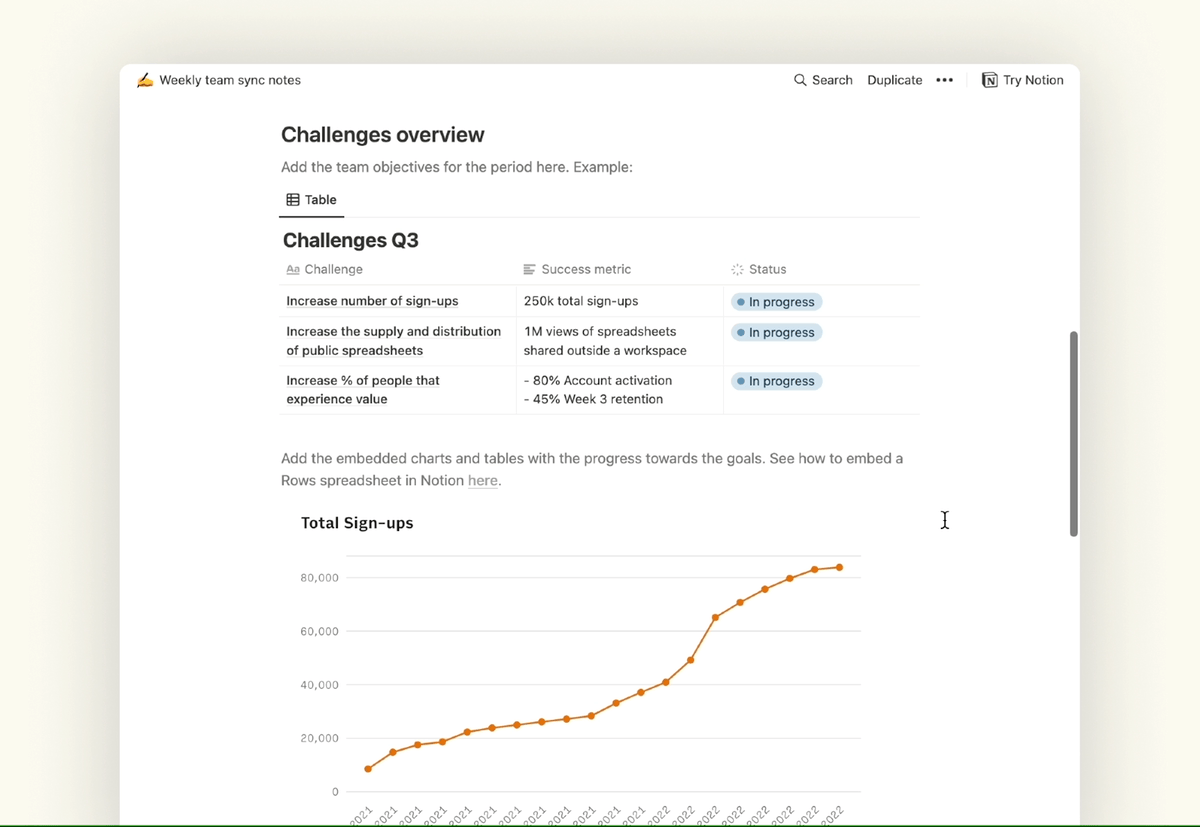Open the Weekly team sync notes title
Image resolution: width=1200 pixels, height=827 pixels.
coord(230,80)
